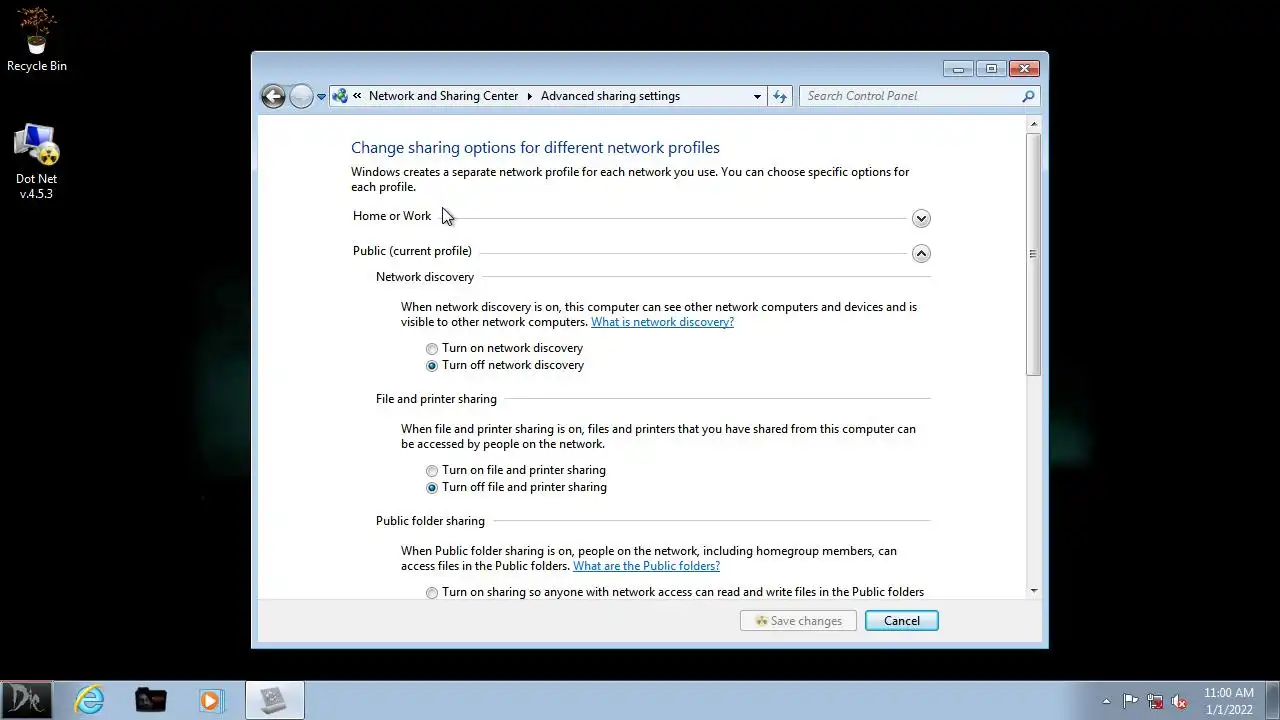The image size is (1280, 720).
Task: Open the Start menu button
Action: point(26,700)
